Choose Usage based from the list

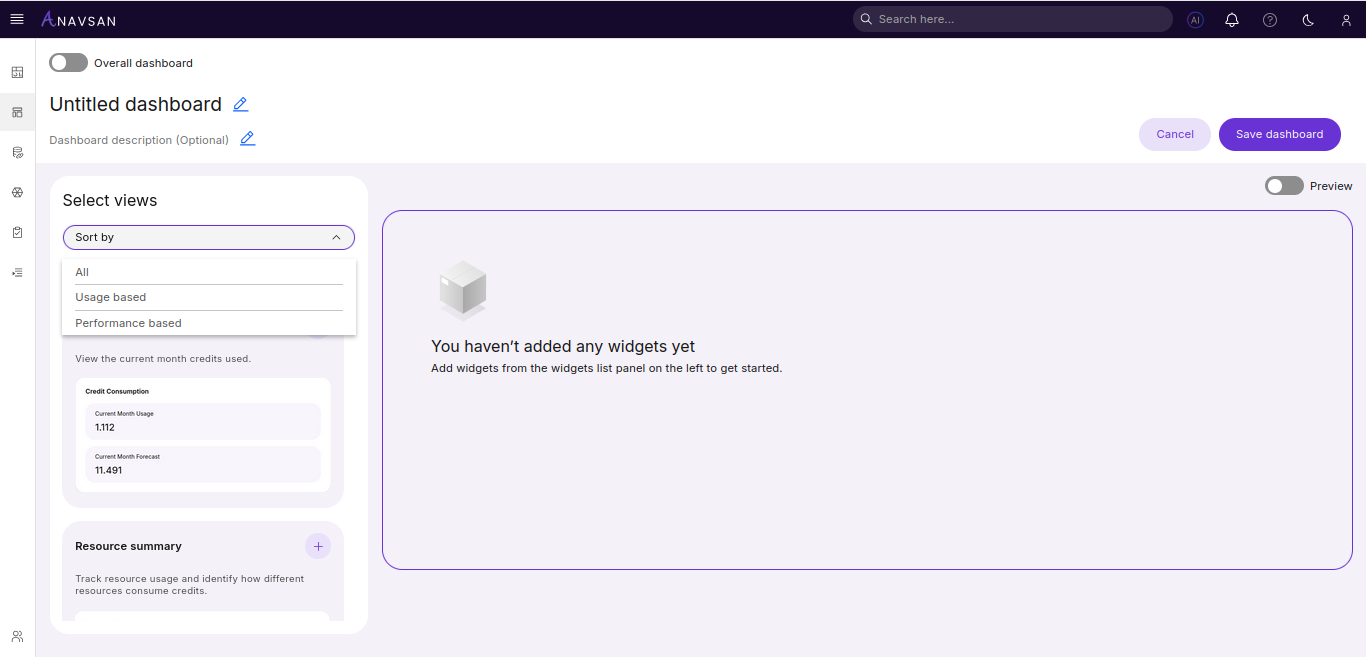[x=110, y=297]
